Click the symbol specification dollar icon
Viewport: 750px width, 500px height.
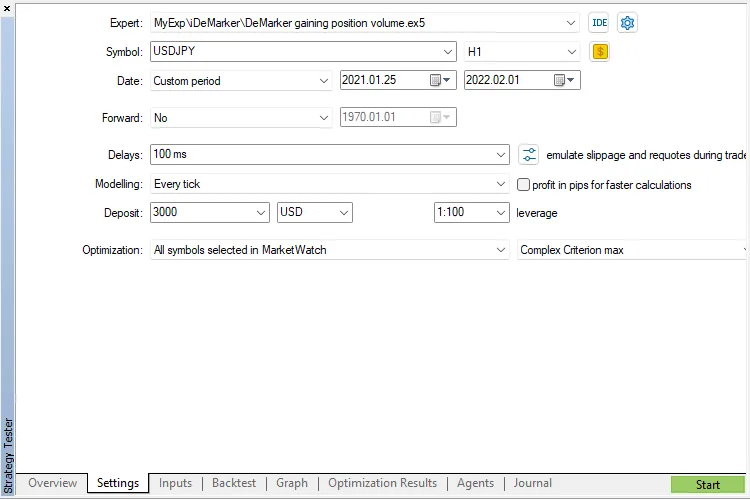600,52
